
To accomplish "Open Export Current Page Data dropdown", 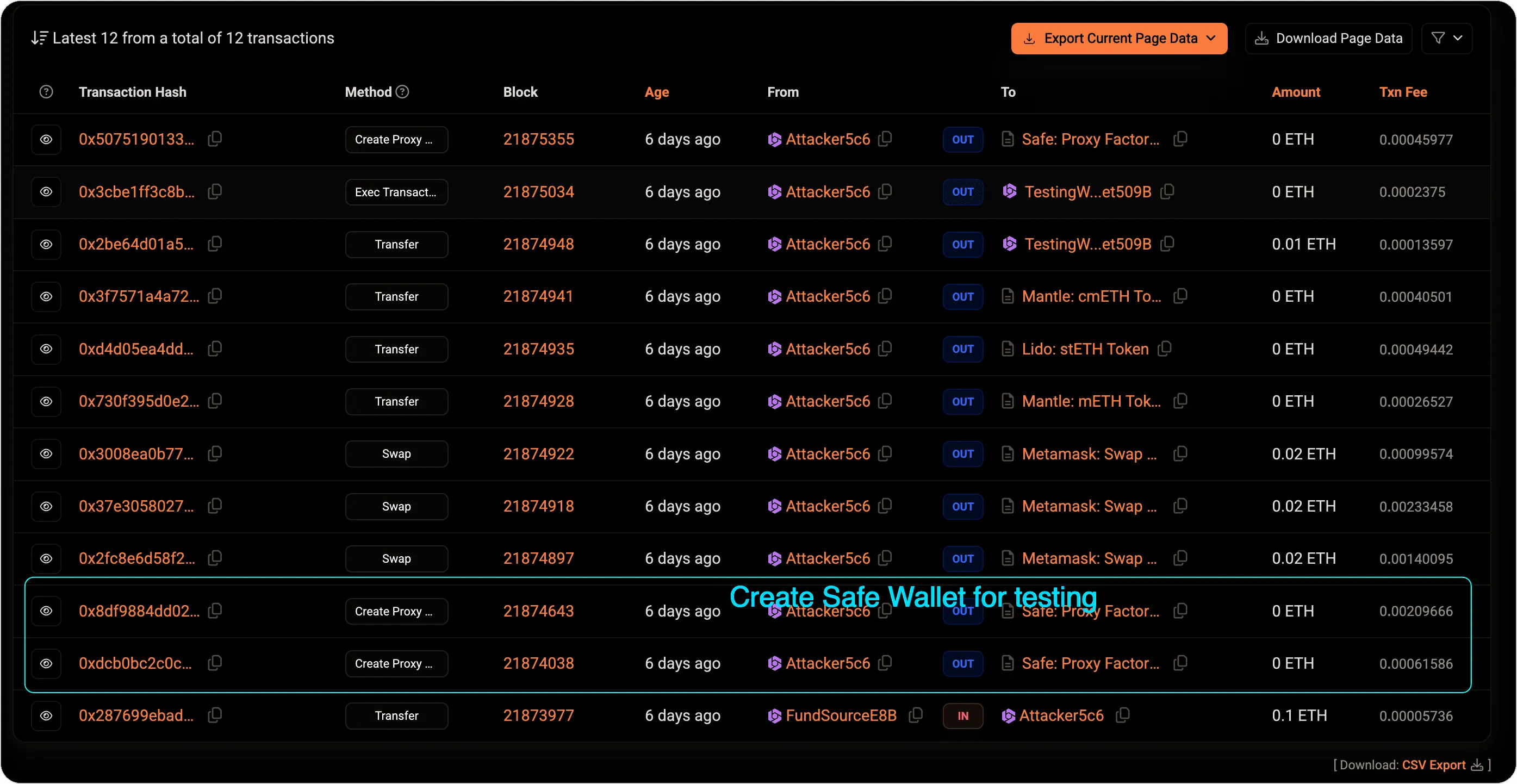I will tap(1119, 38).
